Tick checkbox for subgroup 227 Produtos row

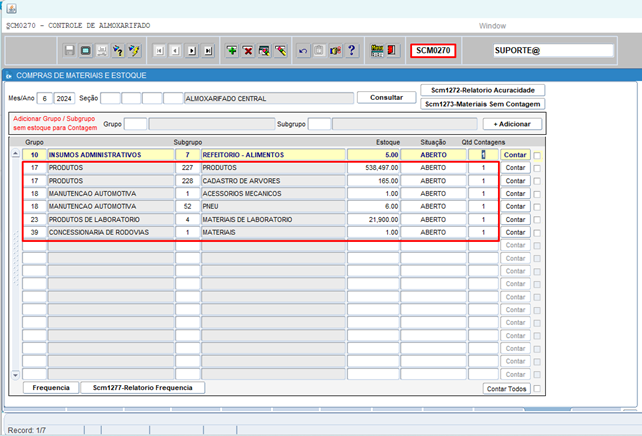pyautogui.click(x=537, y=168)
